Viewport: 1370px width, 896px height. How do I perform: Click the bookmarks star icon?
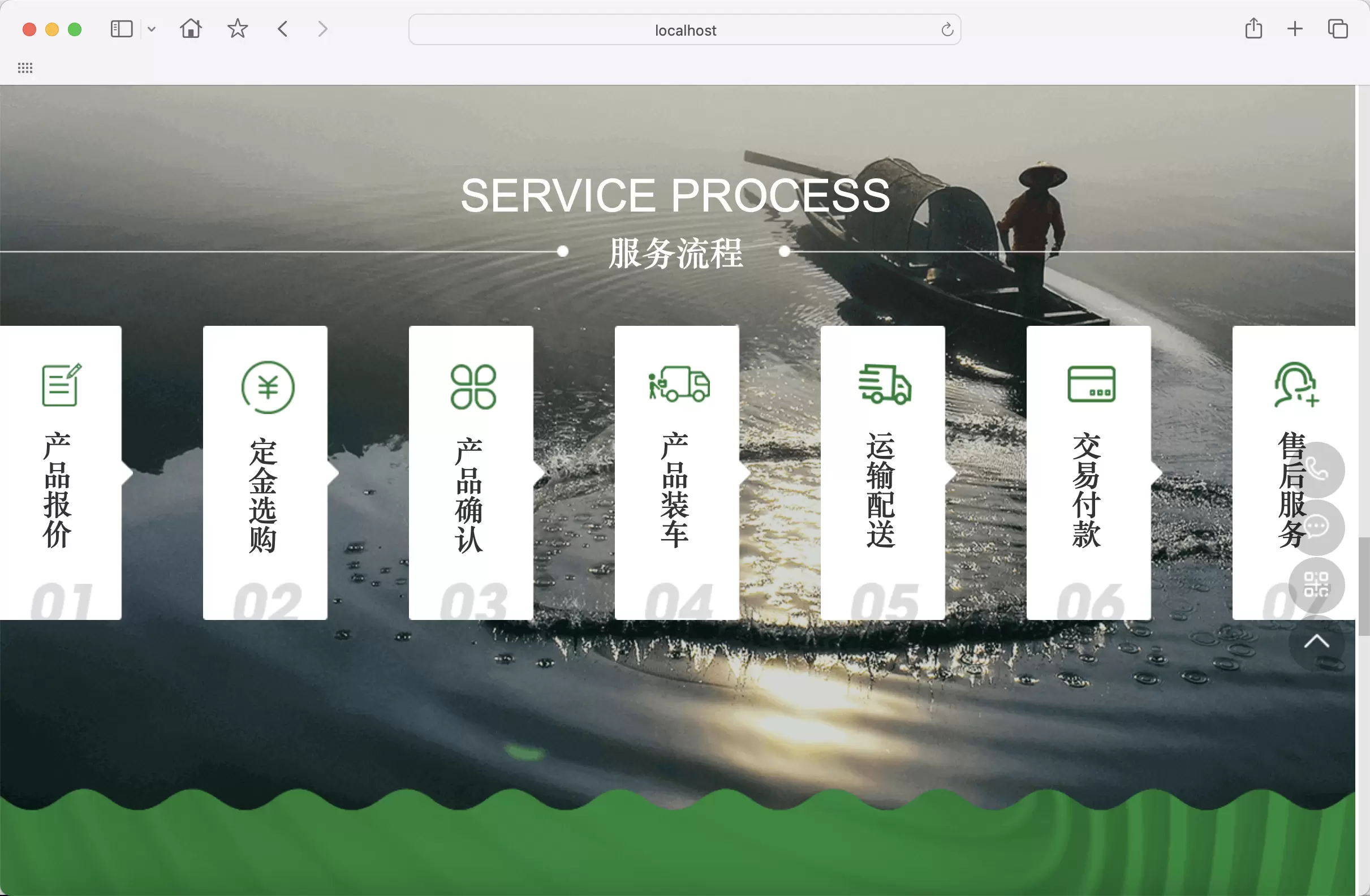[x=237, y=28]
